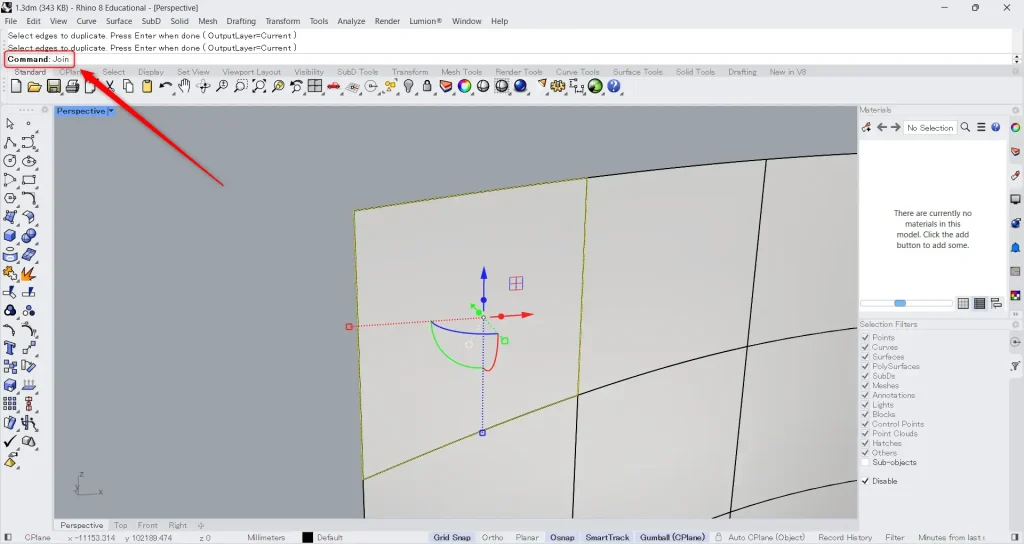
Task: Select the Circle tool in sidebar
Action: coord(10,161)
